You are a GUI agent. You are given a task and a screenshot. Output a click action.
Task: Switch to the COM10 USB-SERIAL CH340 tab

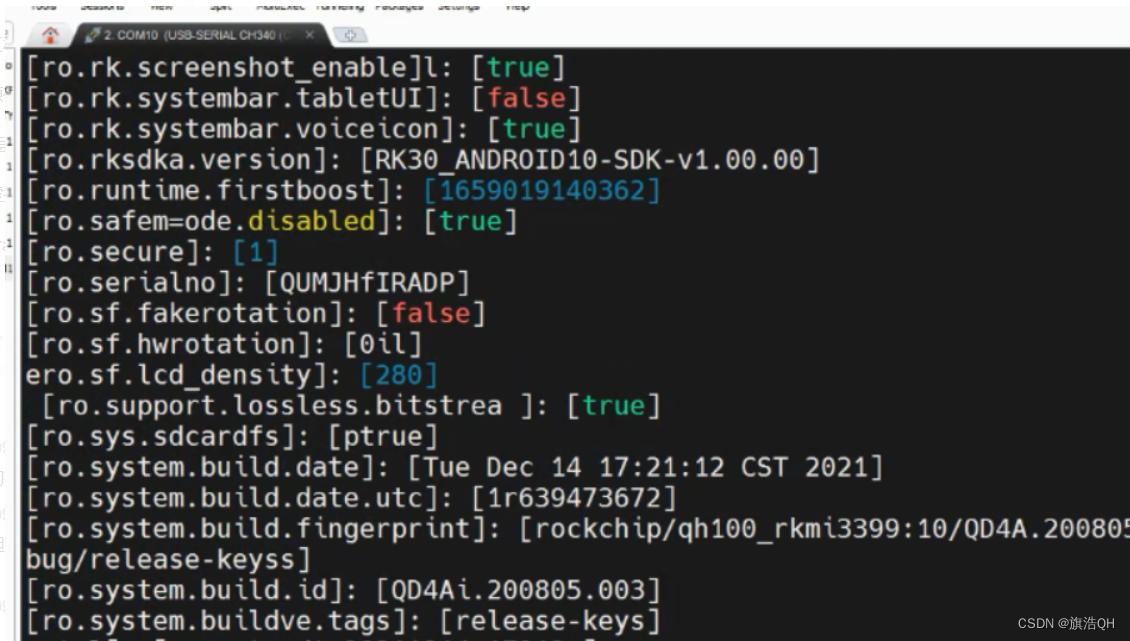coord(200,33)
